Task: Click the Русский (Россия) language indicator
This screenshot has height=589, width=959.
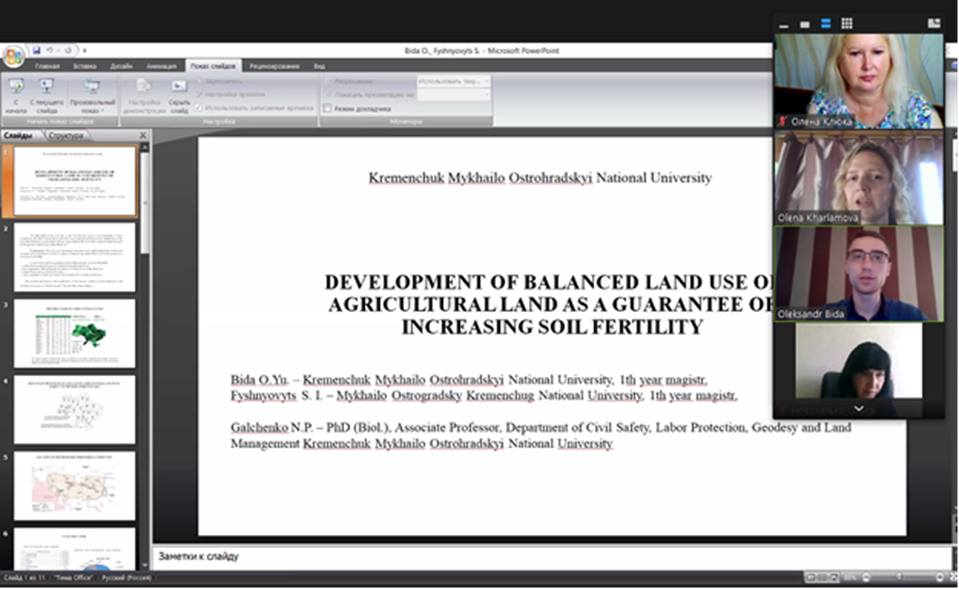Action: (x=127, y=577)
